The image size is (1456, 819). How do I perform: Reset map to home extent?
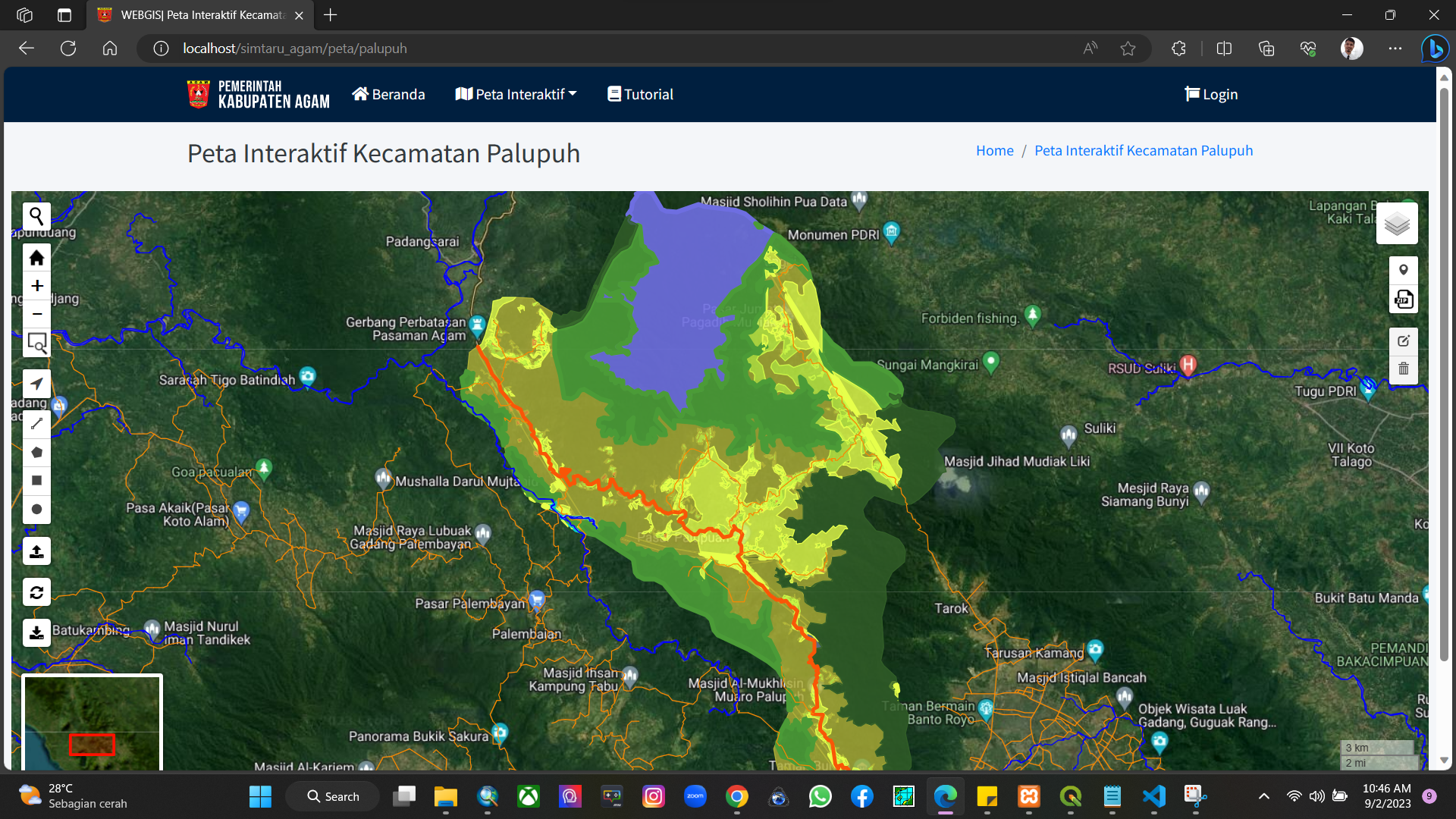point(36,258)
